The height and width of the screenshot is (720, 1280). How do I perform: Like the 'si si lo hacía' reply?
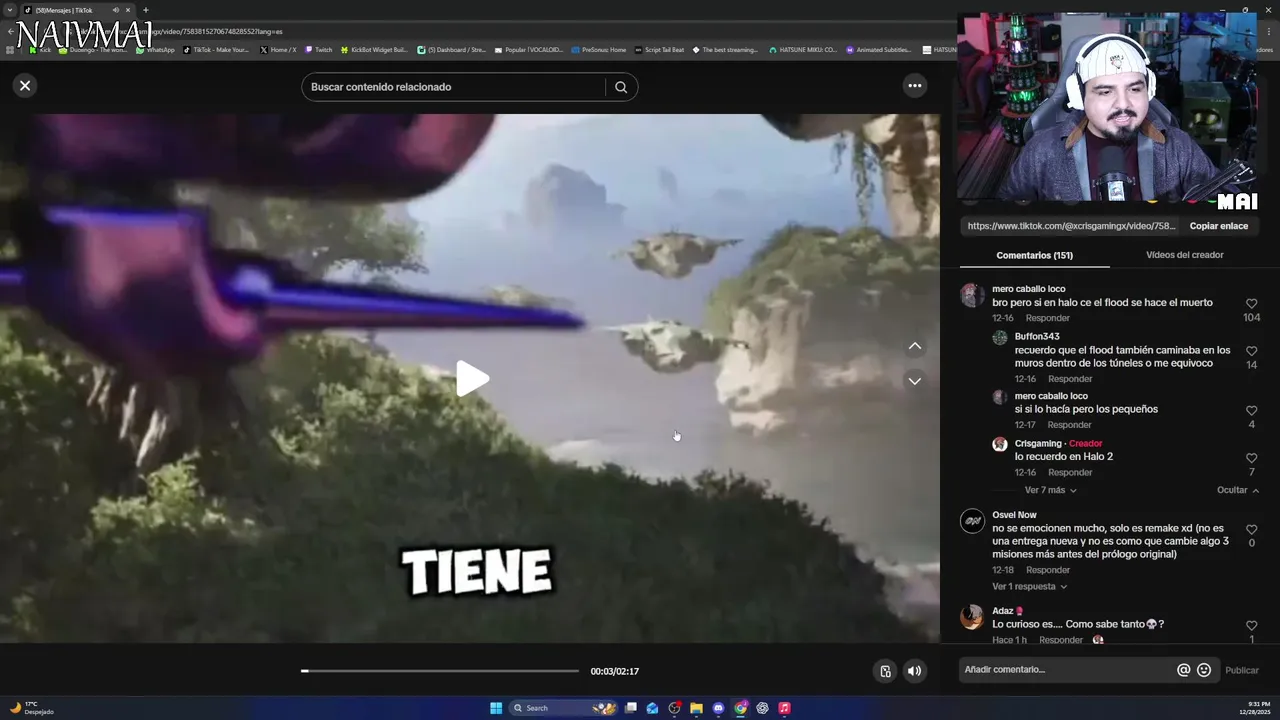[x=1251, y=411]
